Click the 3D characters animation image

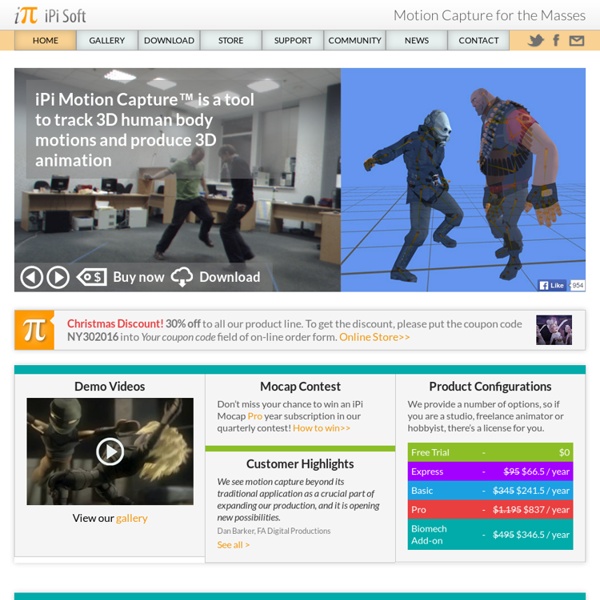pos(463,180)
